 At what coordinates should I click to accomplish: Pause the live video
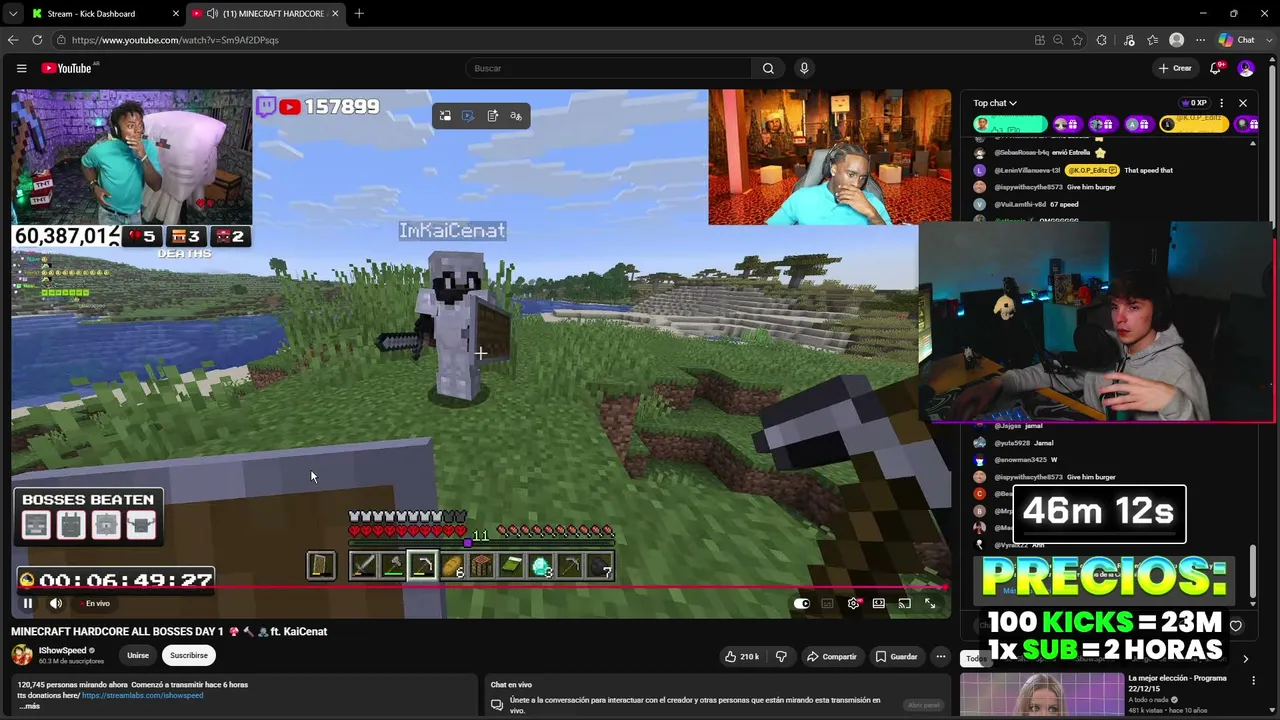coord(27,603)
